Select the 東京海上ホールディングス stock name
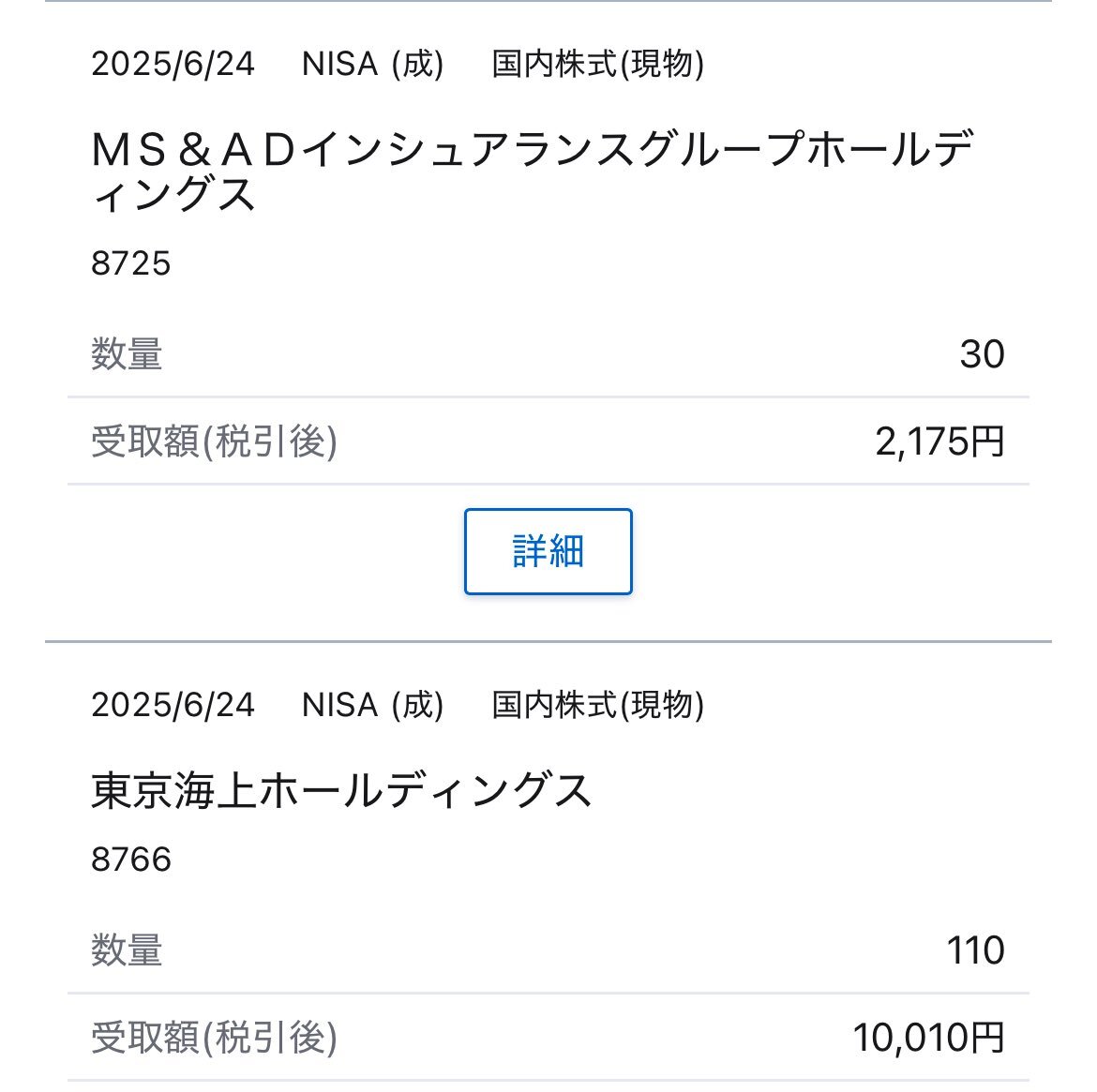 point(341,790)
